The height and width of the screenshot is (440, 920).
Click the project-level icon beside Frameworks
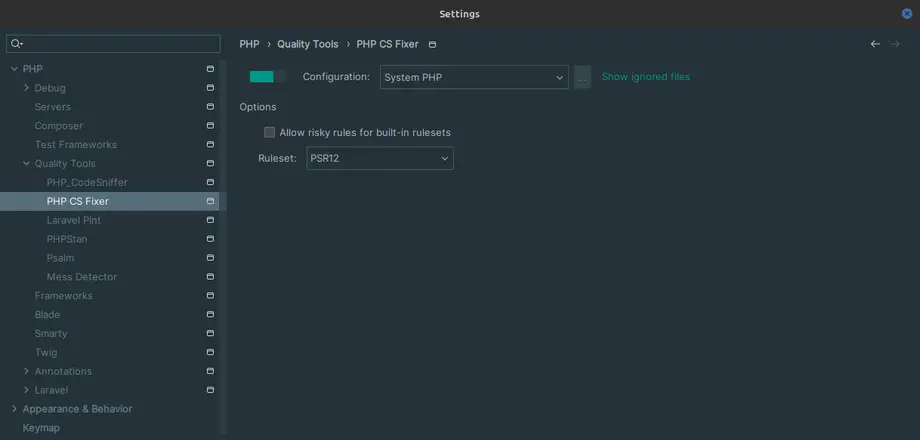(x=210, y=296)
